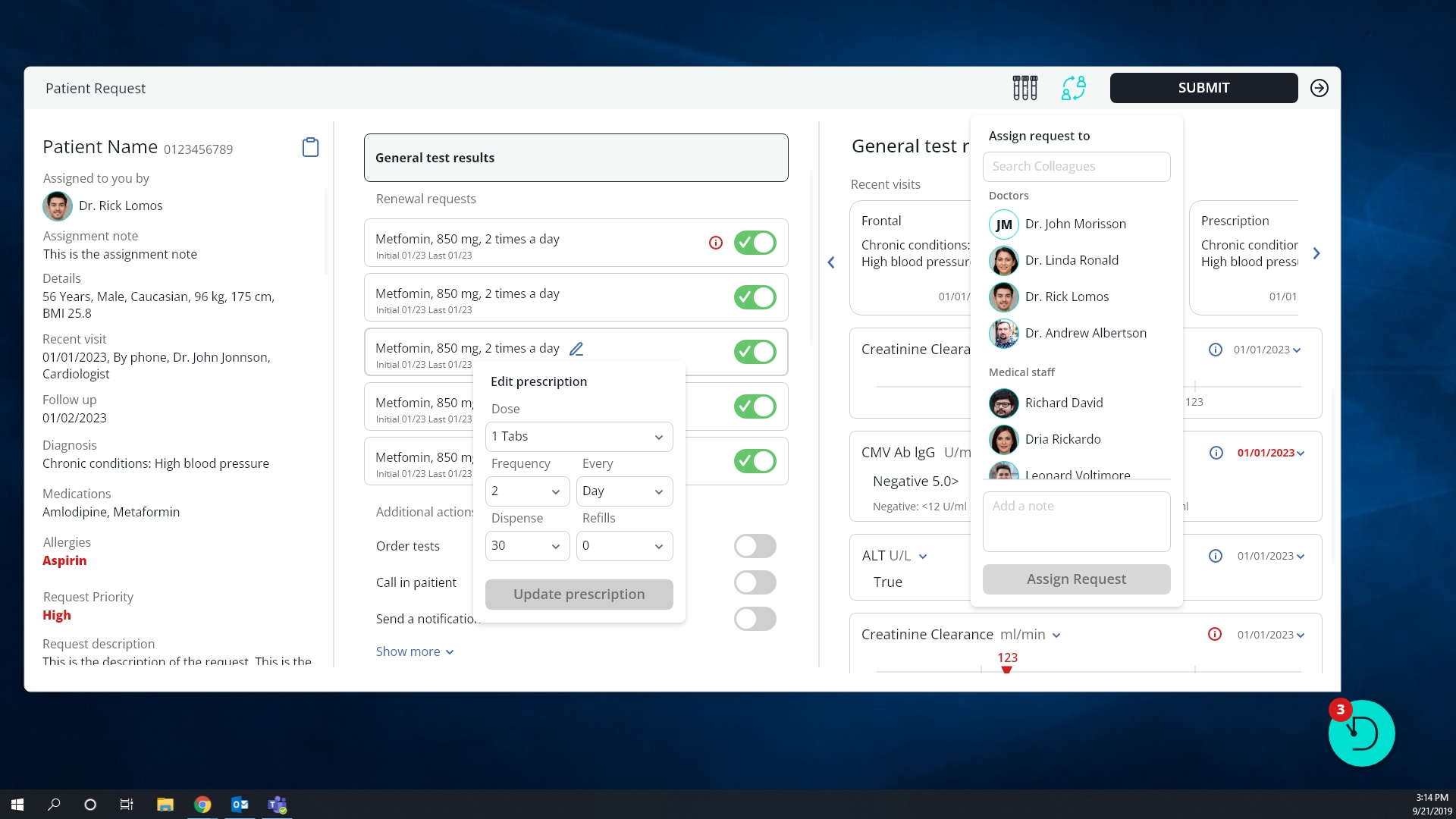This screenshot has height=819, width=1456.
Task: Click the SUBMIT button
Action: click(1203, 88)
